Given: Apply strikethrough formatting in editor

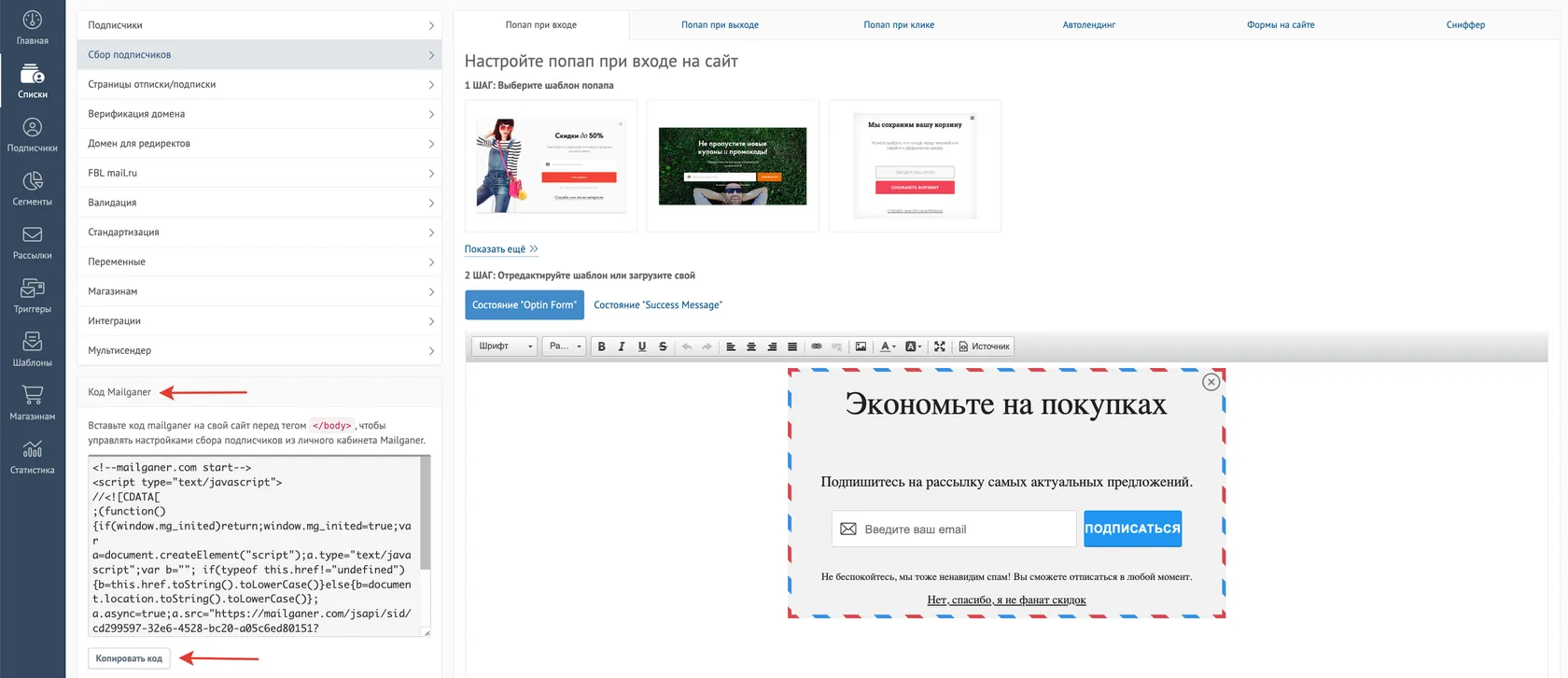Looking at the screenshot, I should 663,346.
